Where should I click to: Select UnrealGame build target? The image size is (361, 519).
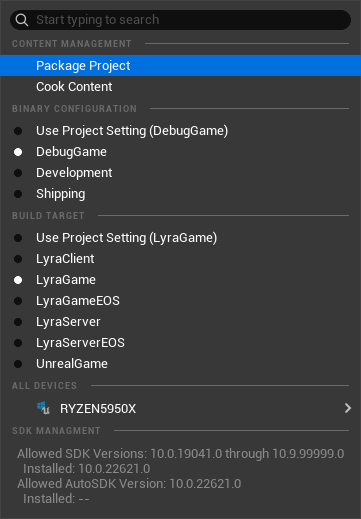click(180, 364)
